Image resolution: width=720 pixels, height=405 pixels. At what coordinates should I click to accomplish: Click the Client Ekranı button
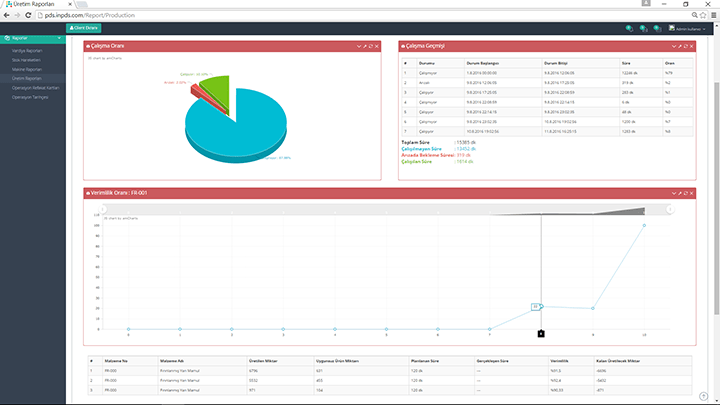[x=84, y=28]
